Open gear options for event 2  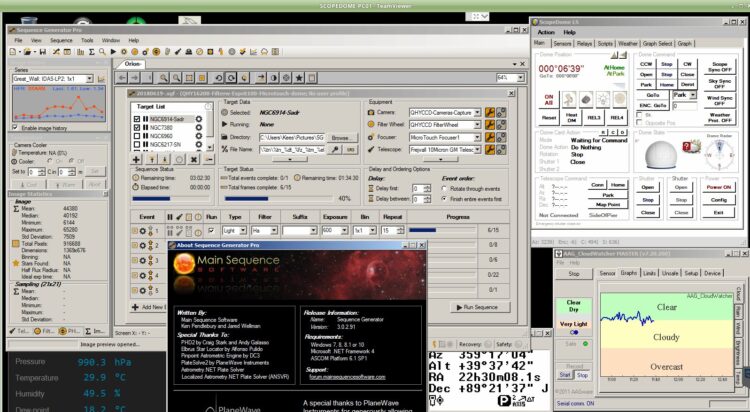pos(143,245)
